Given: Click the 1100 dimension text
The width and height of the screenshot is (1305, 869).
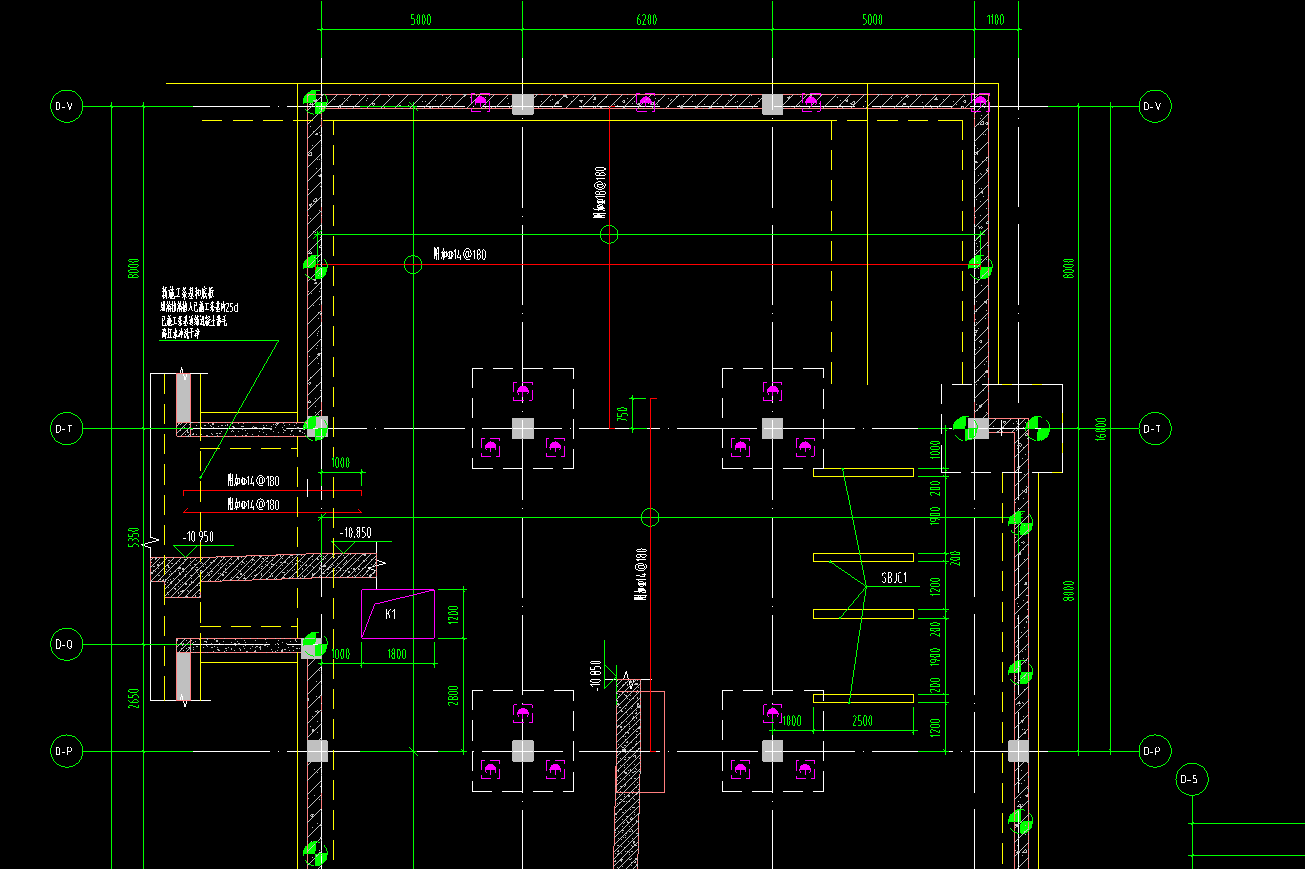Looking at the screenshot, I should (x=996, y=20).
